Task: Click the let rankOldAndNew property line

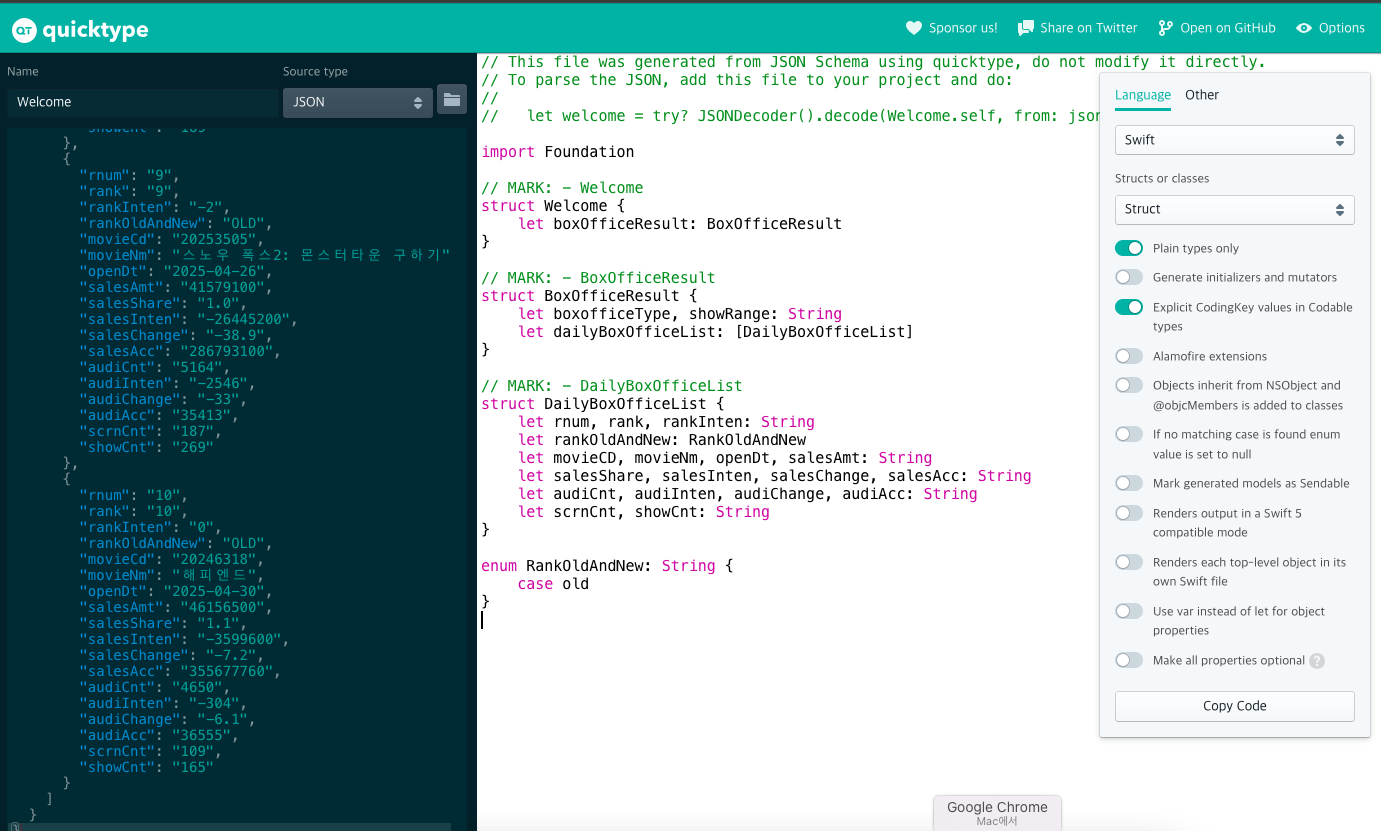Action: tap(662, 440)
